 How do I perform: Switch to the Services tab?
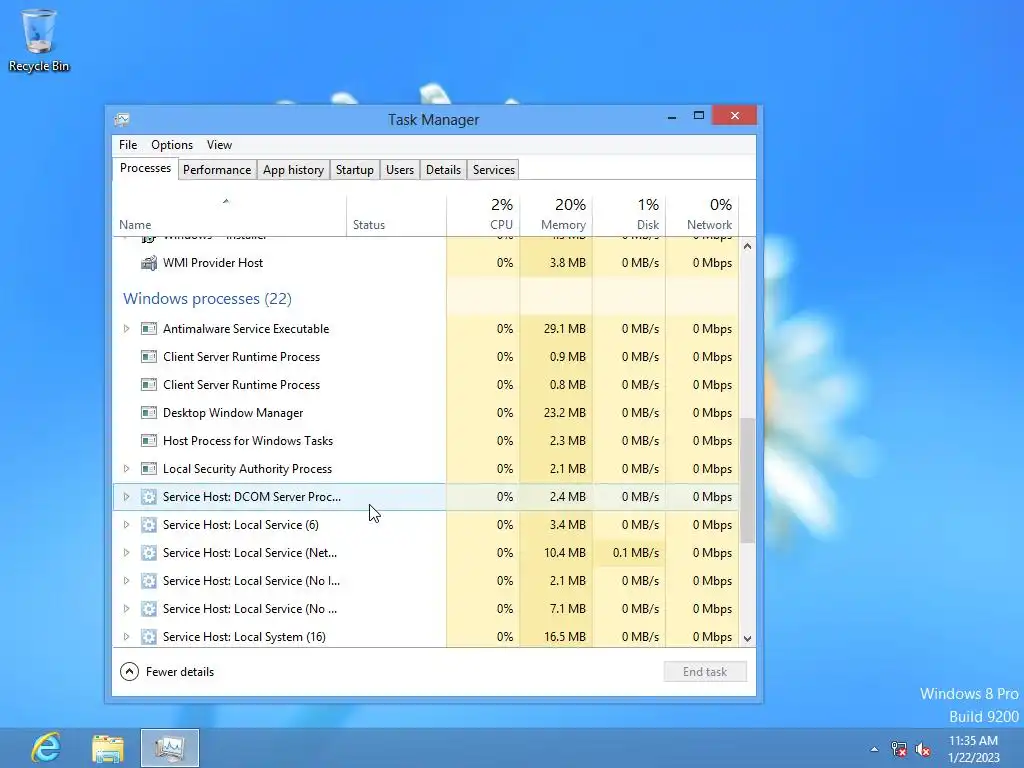494,170
